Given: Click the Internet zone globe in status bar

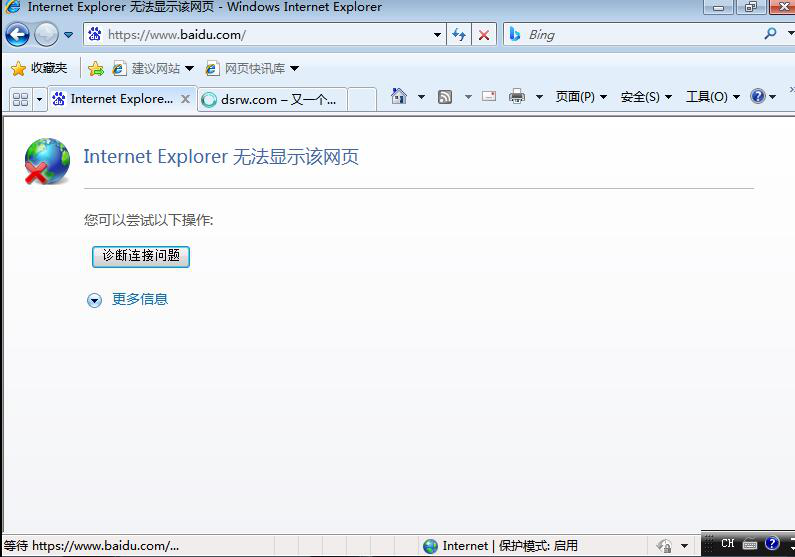Looking at the screenshot, I should [430, 546].
